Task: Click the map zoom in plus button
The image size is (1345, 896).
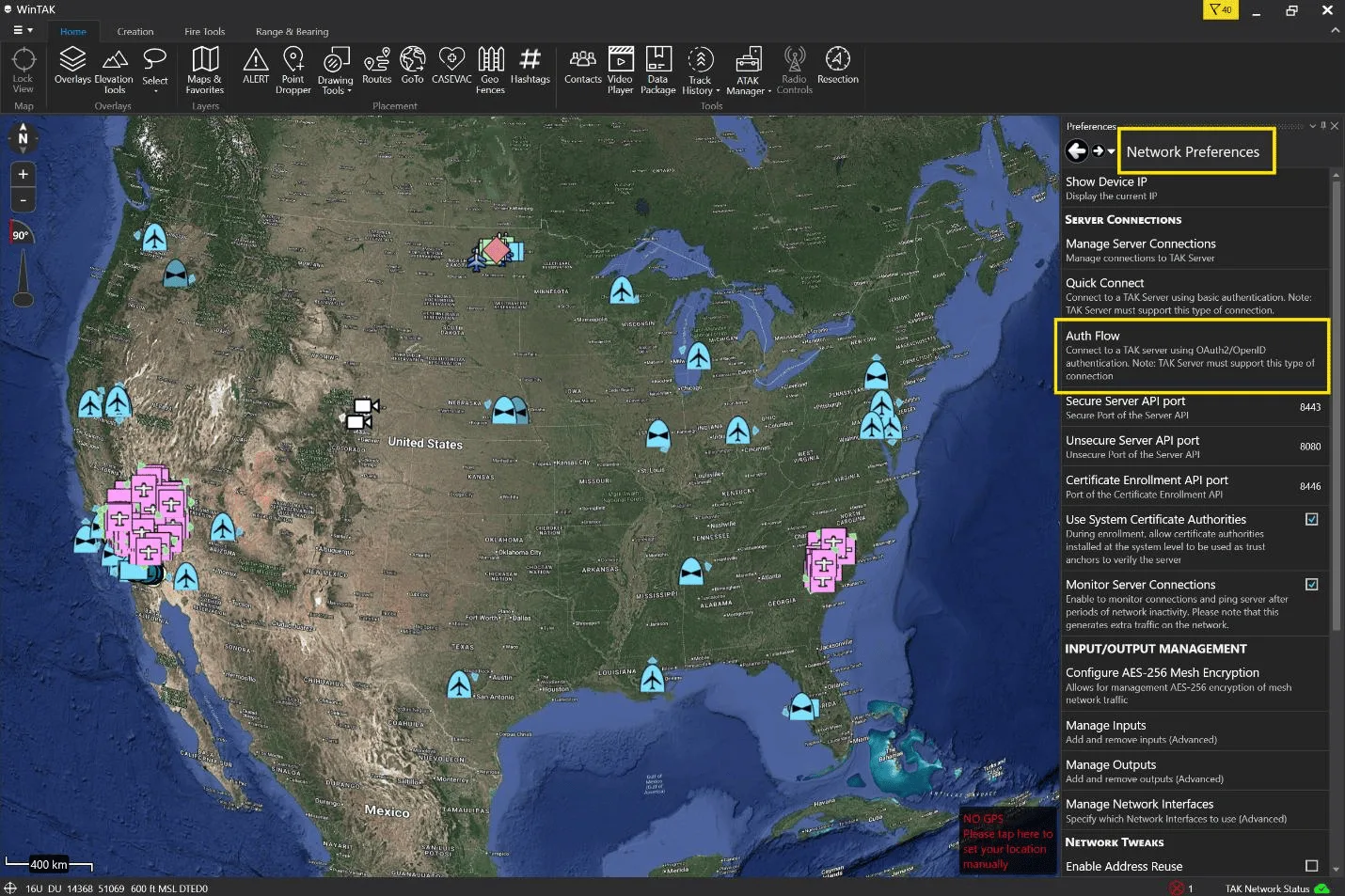Action: 24,174
